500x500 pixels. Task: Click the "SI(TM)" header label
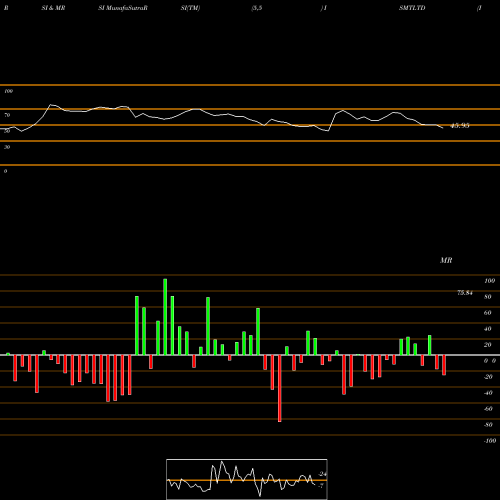(x=190, y=8)
